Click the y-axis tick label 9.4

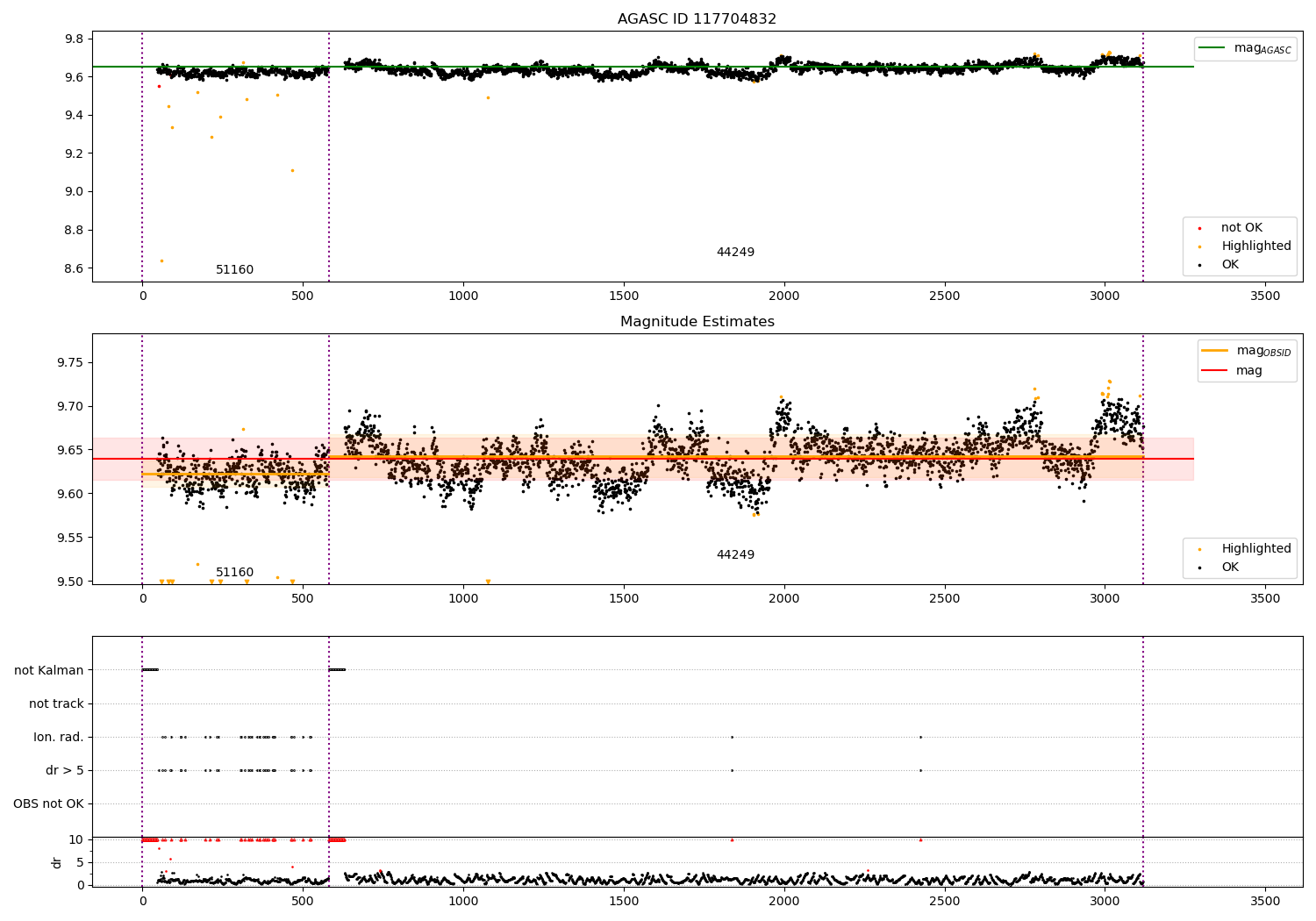coord(75,116)
